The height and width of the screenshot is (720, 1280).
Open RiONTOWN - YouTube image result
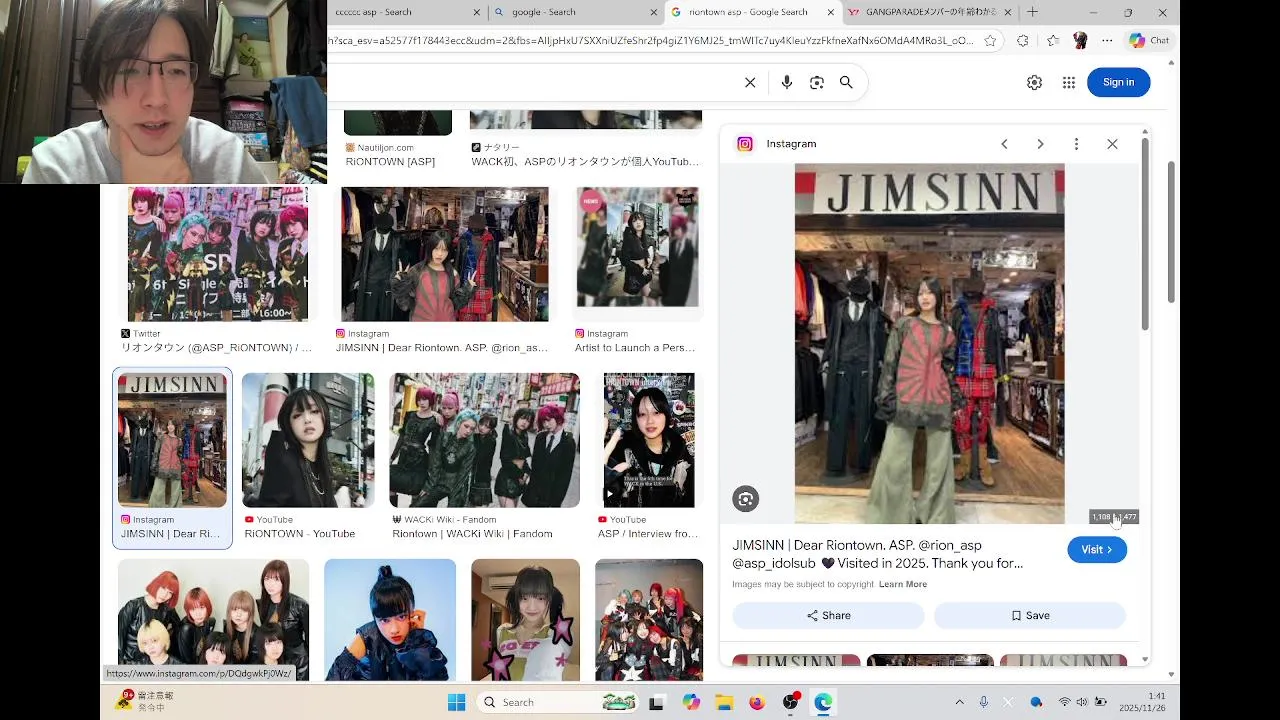(x=308, y=440)
